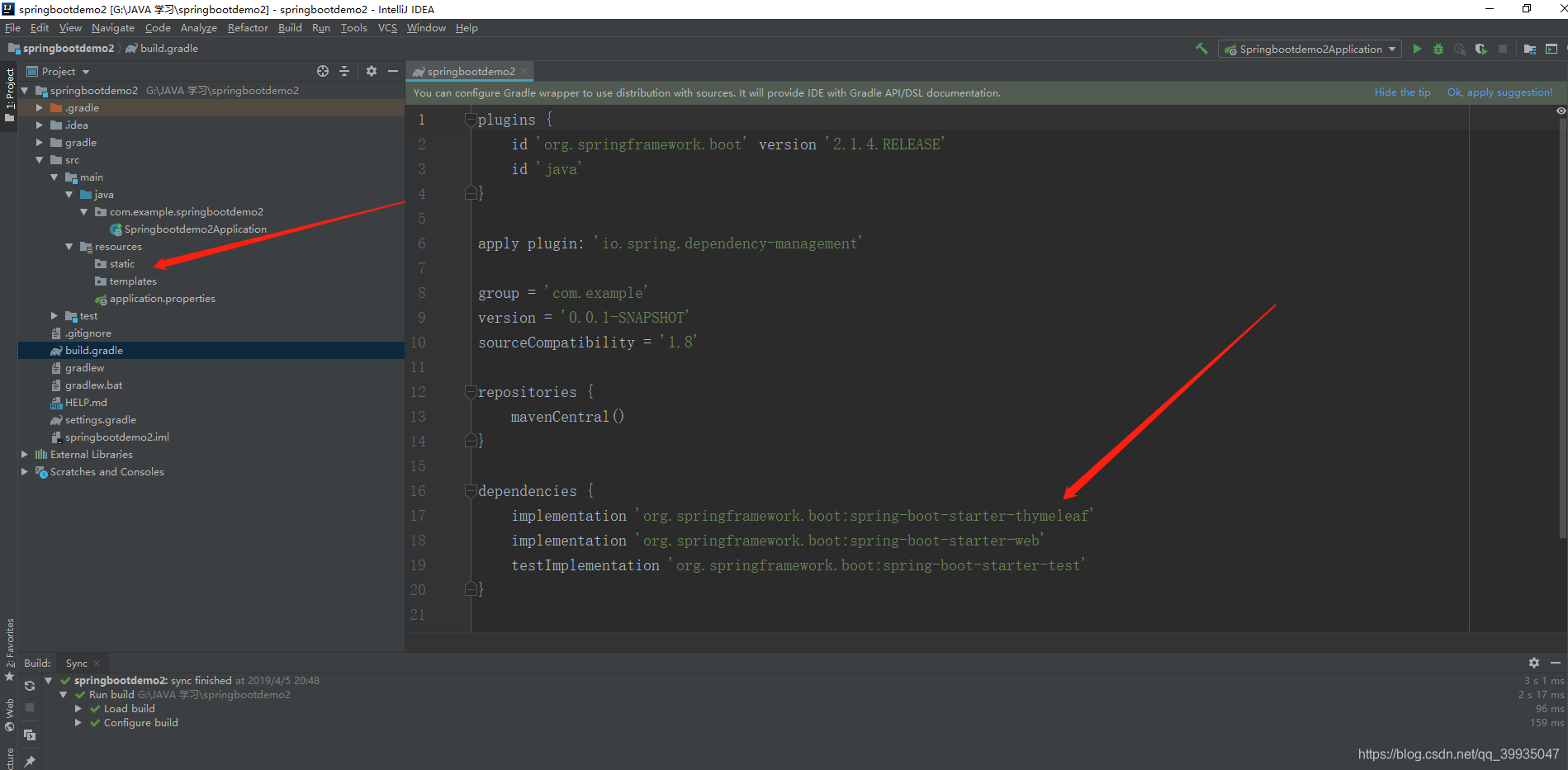Image resolution: width=1568 pixels, height=770 pixels.
Task: Click the stop icon in Build panel
Action: coord(30,707)
